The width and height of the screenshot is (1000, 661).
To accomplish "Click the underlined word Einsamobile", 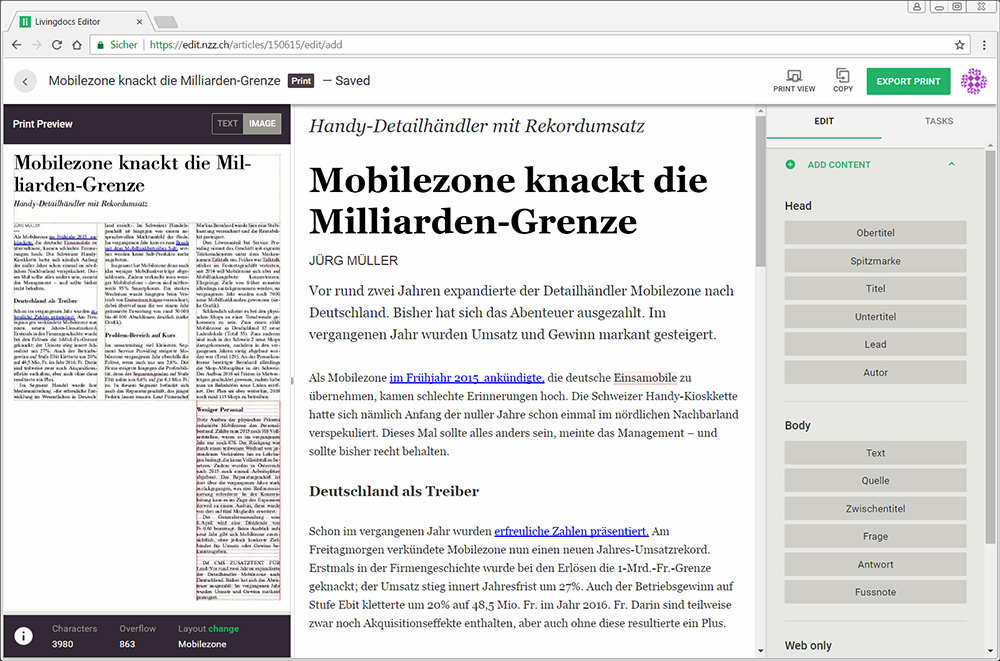I will [x=645, y=378].
